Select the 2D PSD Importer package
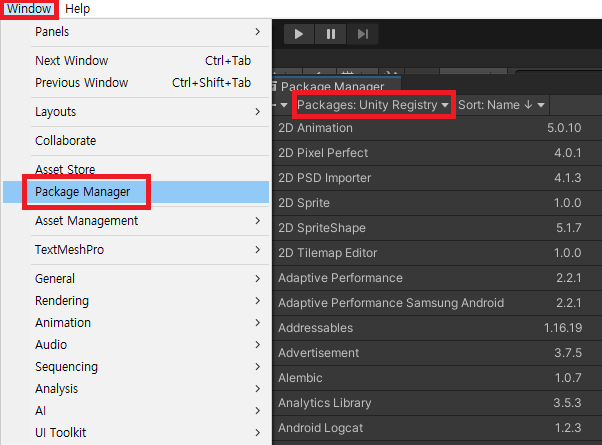 point(437,178)
